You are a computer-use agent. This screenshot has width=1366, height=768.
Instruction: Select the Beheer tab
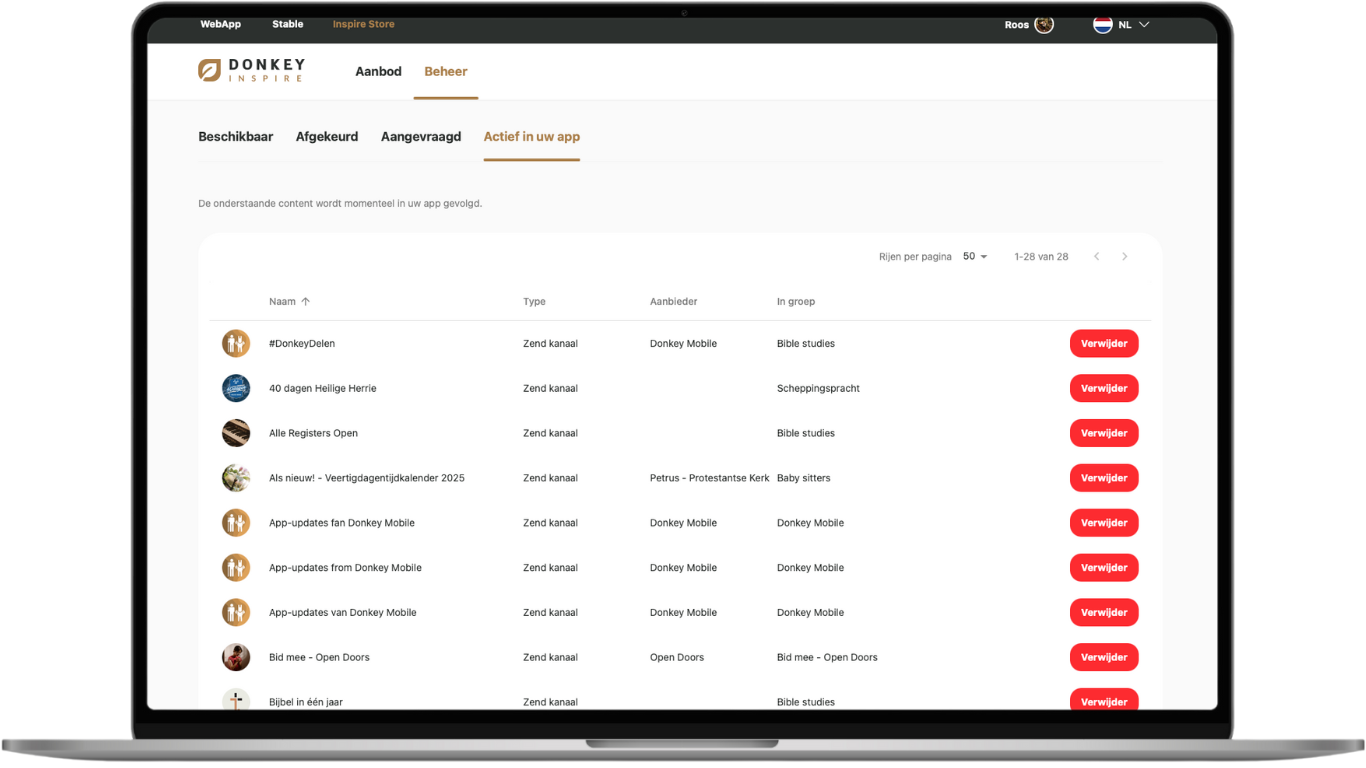point(446,72)
